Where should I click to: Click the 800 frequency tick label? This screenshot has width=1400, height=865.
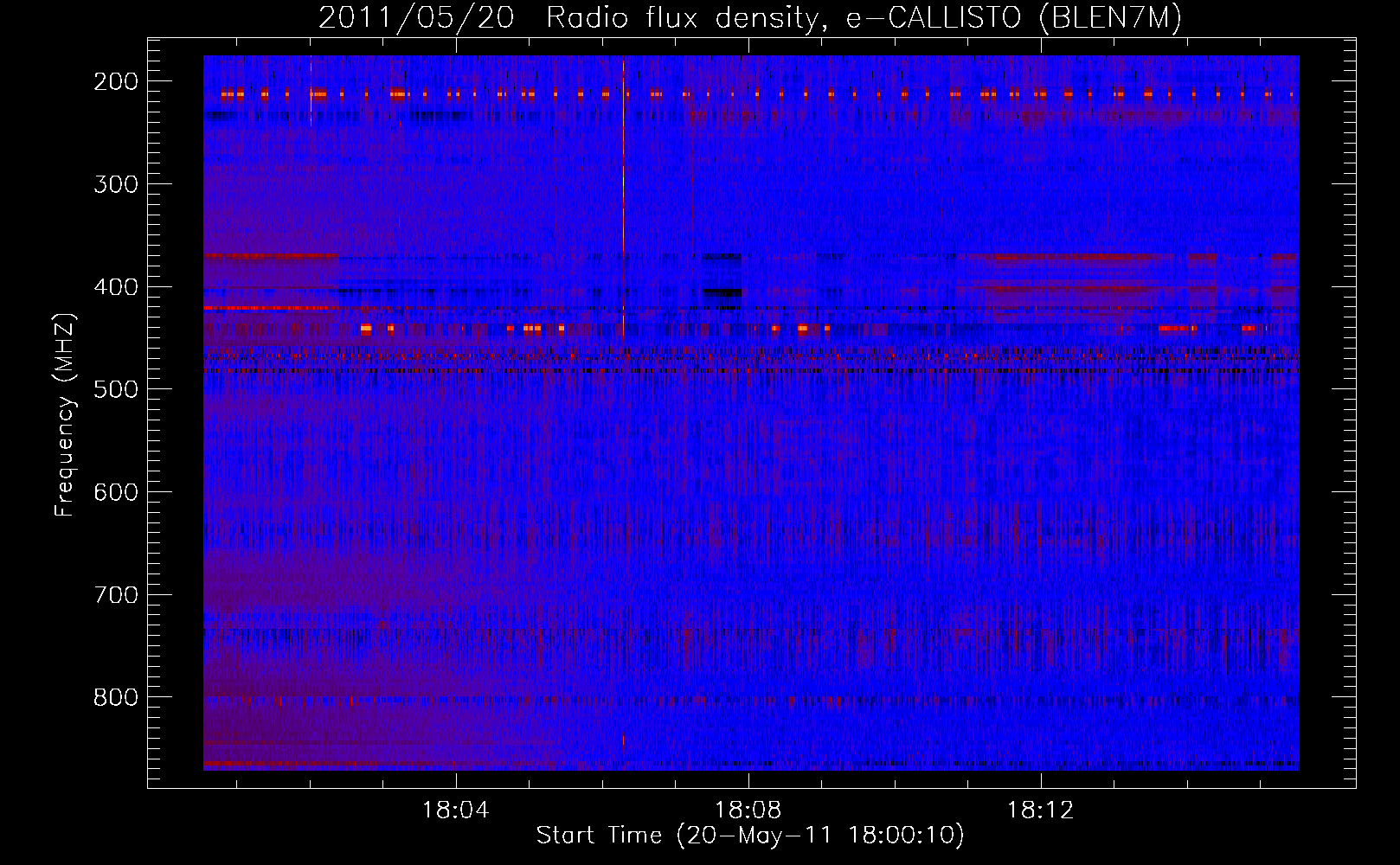point(115,697)
